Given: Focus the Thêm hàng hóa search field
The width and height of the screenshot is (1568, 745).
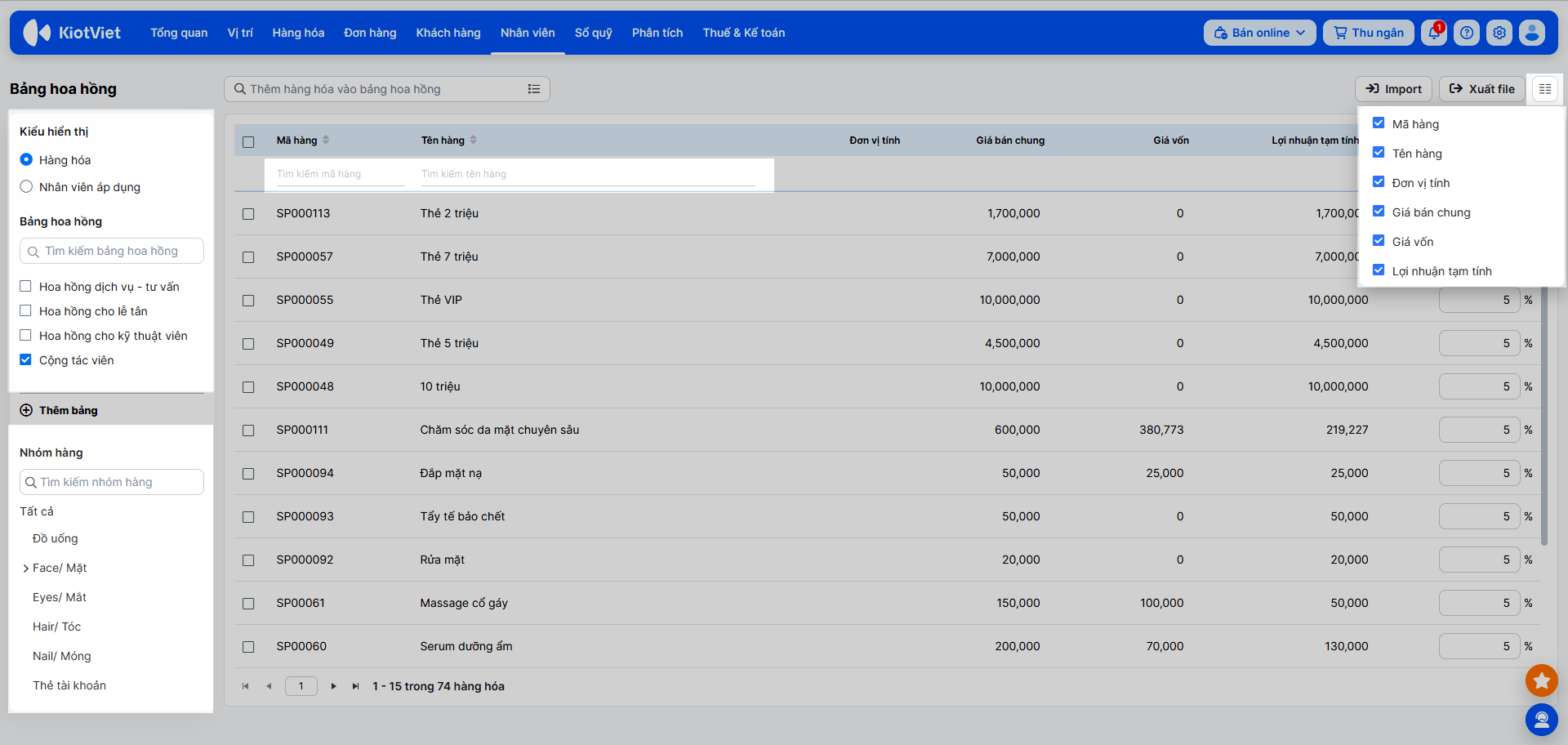Looking at the screenshot, I should (387, 89).
